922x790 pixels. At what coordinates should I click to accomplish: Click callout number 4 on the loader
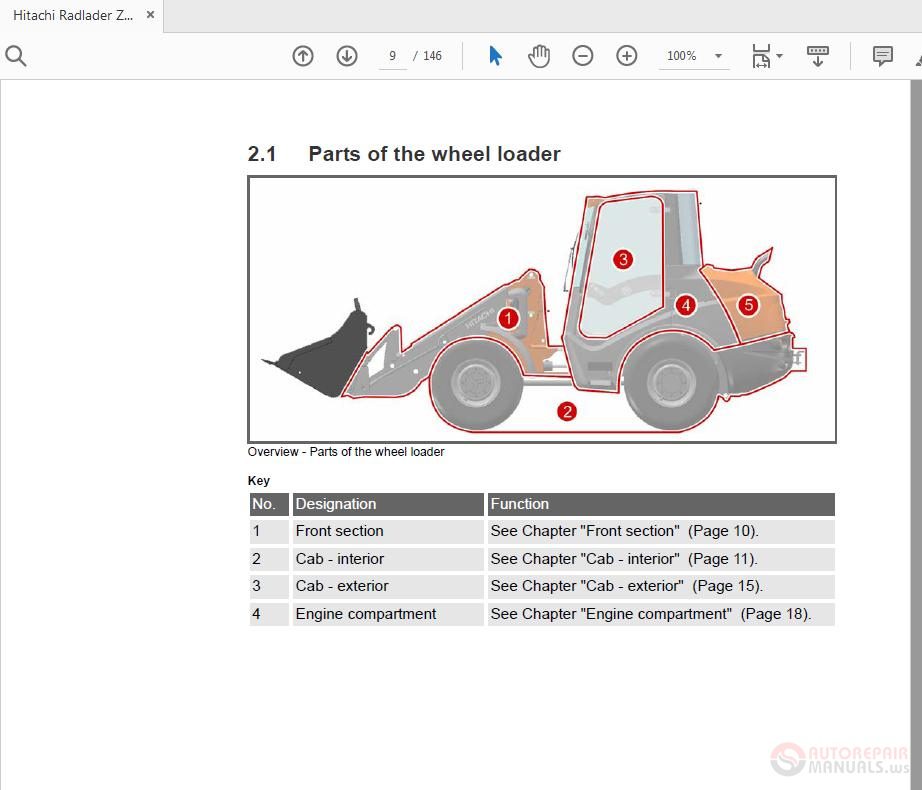(686, 305)
